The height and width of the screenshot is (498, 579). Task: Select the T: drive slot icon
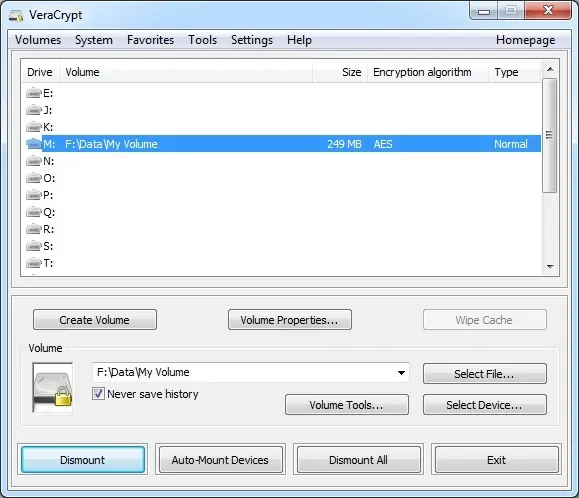pyautogui.click(x=34, y=263)
